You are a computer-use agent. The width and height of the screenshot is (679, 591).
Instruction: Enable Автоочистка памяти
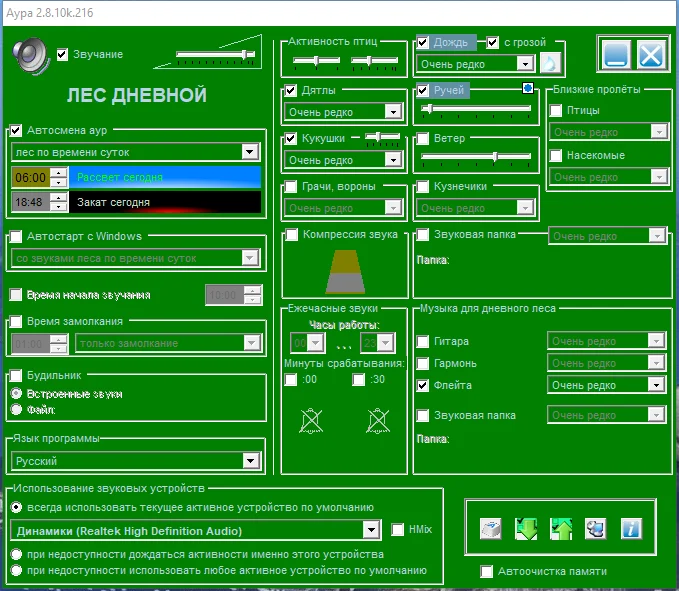coord(487,572)
